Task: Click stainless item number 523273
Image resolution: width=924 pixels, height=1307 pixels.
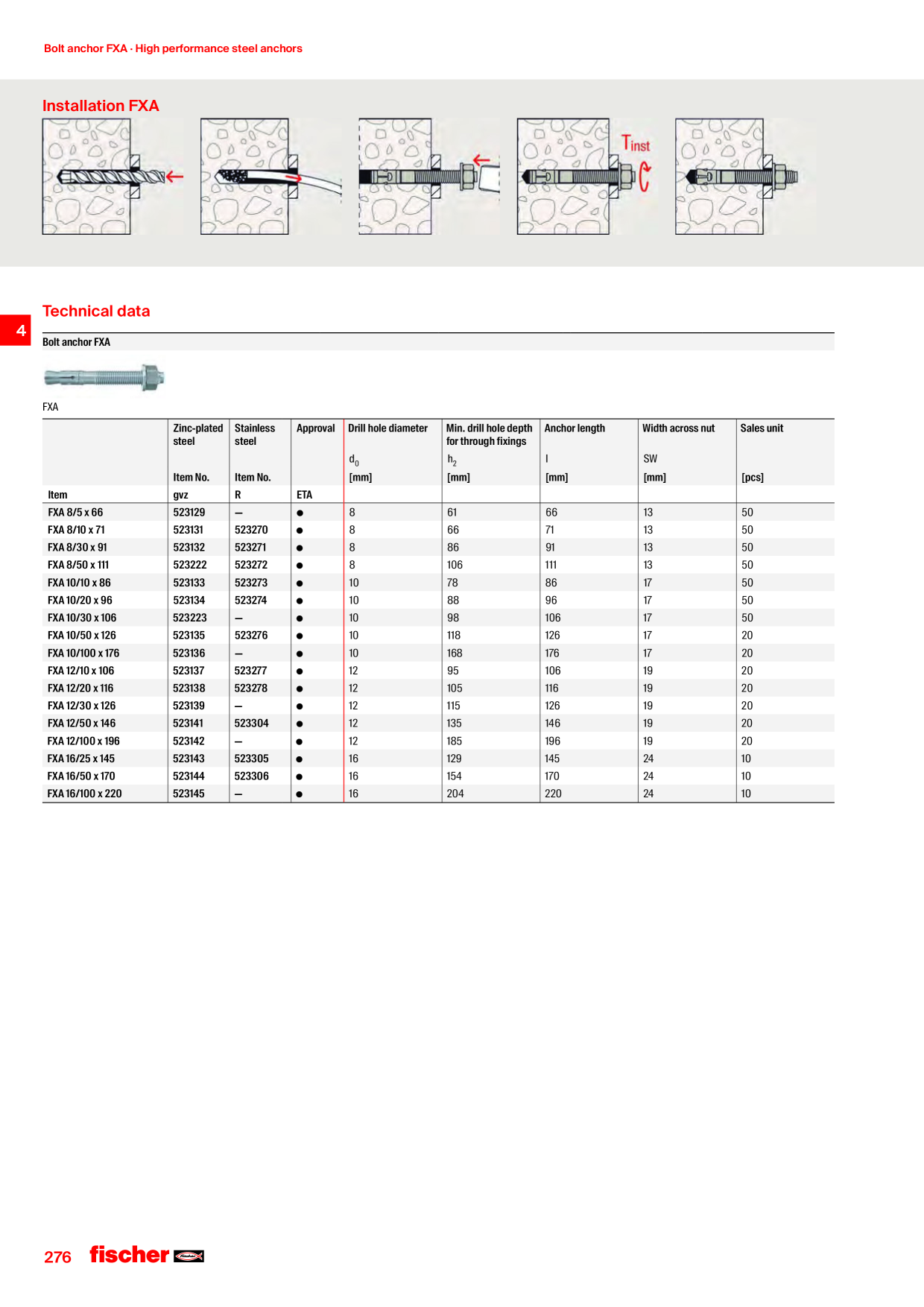Action: (x=251, y=583)
